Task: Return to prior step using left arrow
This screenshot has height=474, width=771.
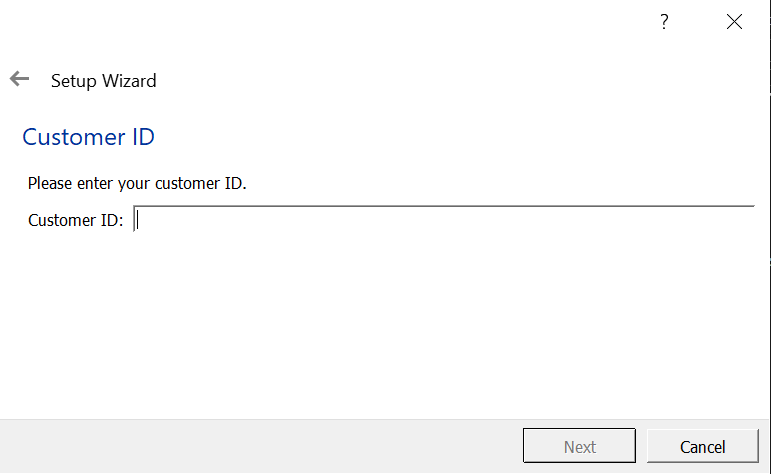Action: point(20,79)
